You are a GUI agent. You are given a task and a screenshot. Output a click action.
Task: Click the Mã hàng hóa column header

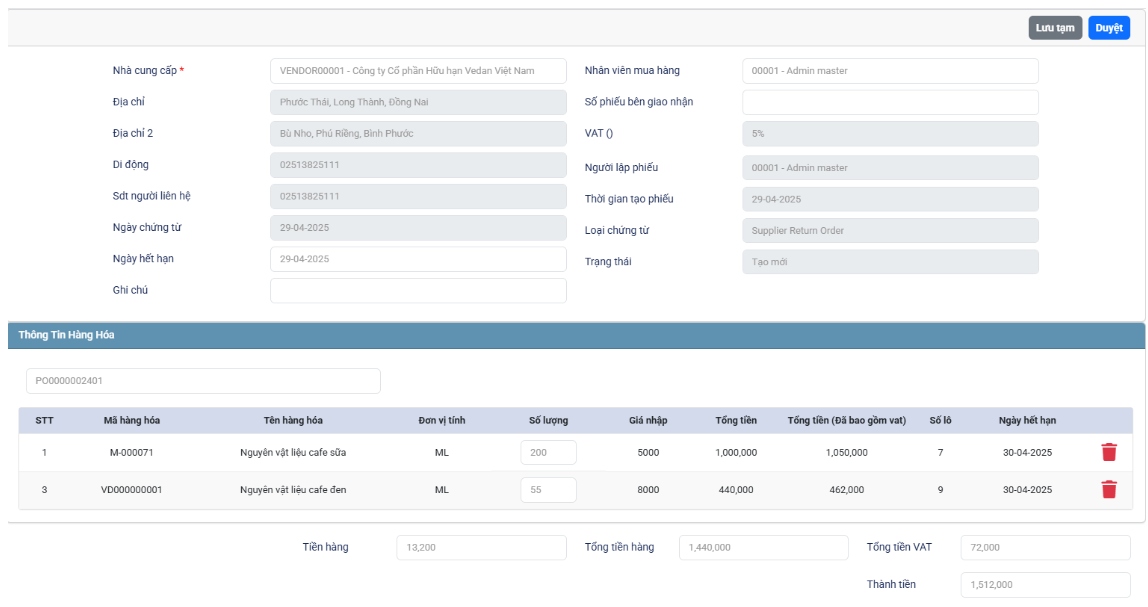(132, 420)
